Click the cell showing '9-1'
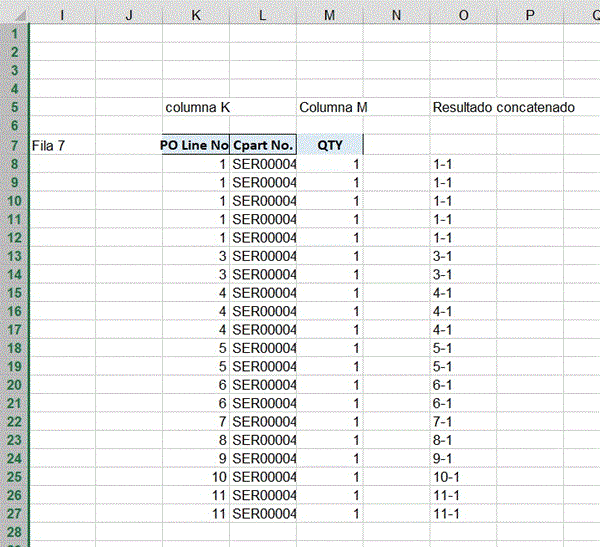The height and width of the screenshot is (547, 600). pos(463,459)
